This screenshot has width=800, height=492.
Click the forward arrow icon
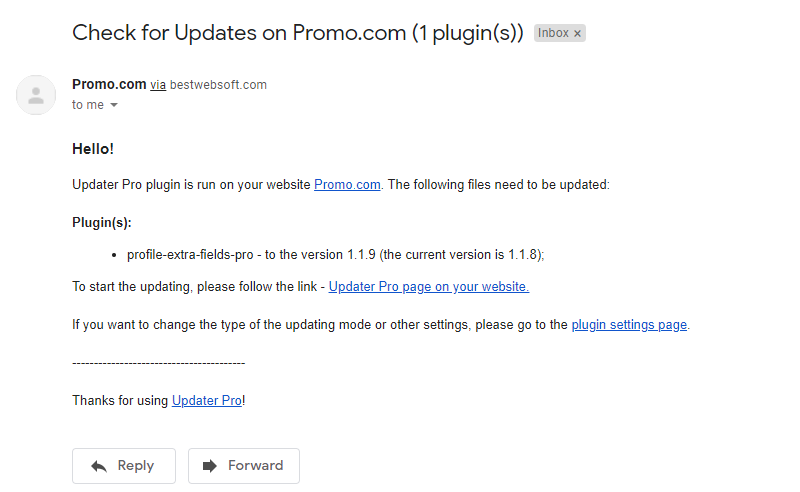tap(210, 465)
